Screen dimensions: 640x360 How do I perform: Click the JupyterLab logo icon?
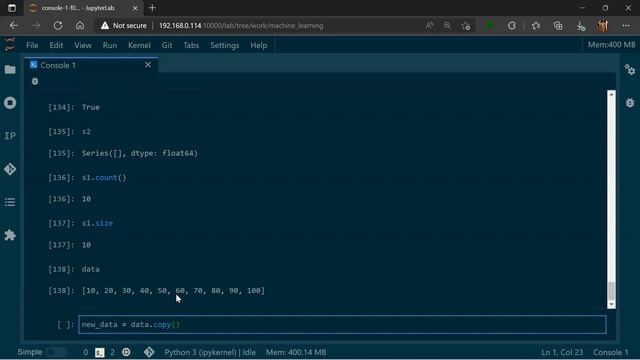tap(10, 44)
